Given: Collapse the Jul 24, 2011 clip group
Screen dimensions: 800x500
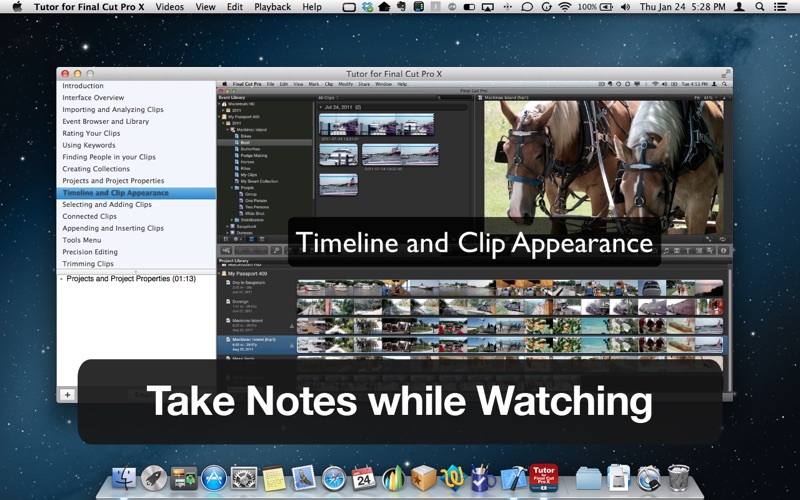Looking at the screenshot, I should pos(321,107).
